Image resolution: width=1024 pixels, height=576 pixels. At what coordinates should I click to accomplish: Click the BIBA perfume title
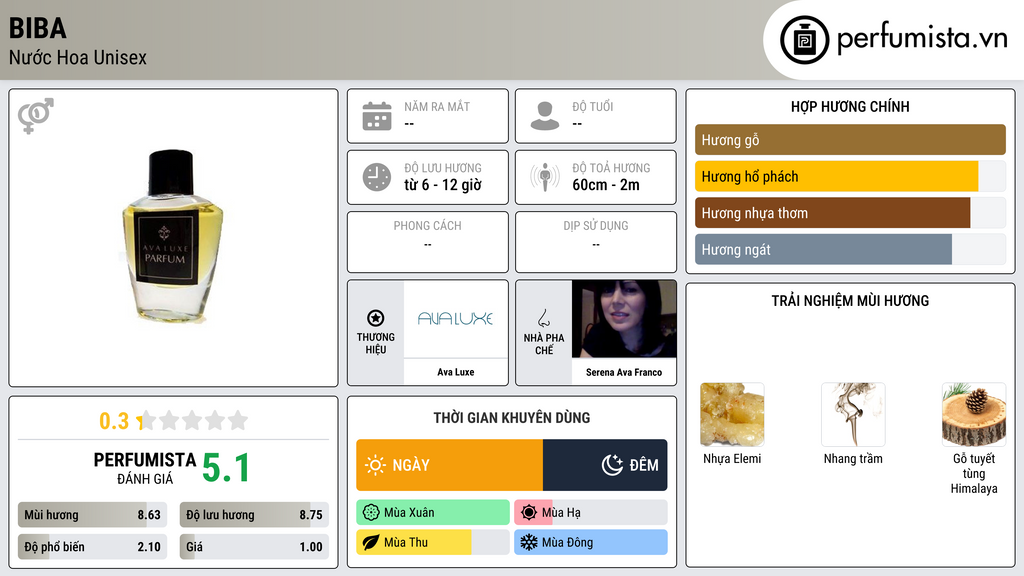pyautogui.click(x=38, y=28)
